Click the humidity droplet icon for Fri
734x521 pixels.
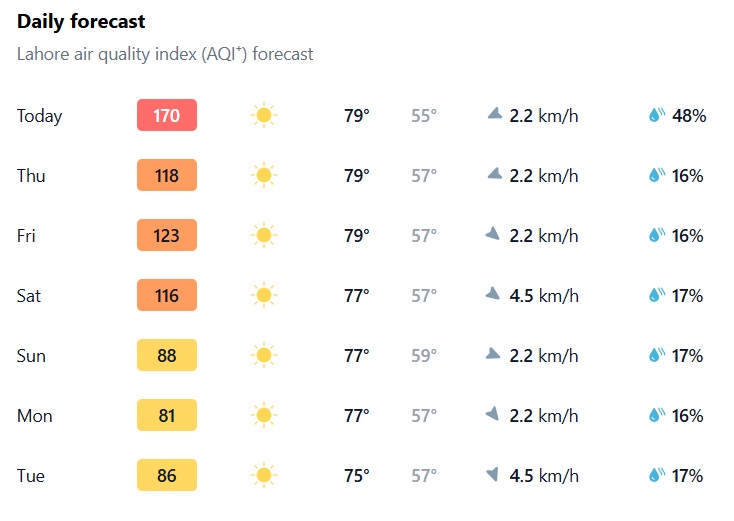click(x=656, y=236)
